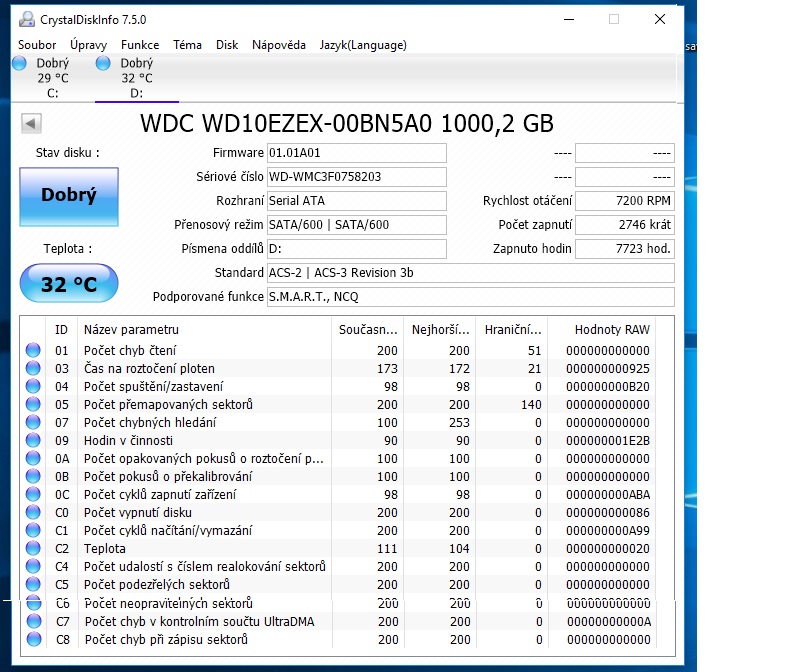Click the Firmware value field

356,153
